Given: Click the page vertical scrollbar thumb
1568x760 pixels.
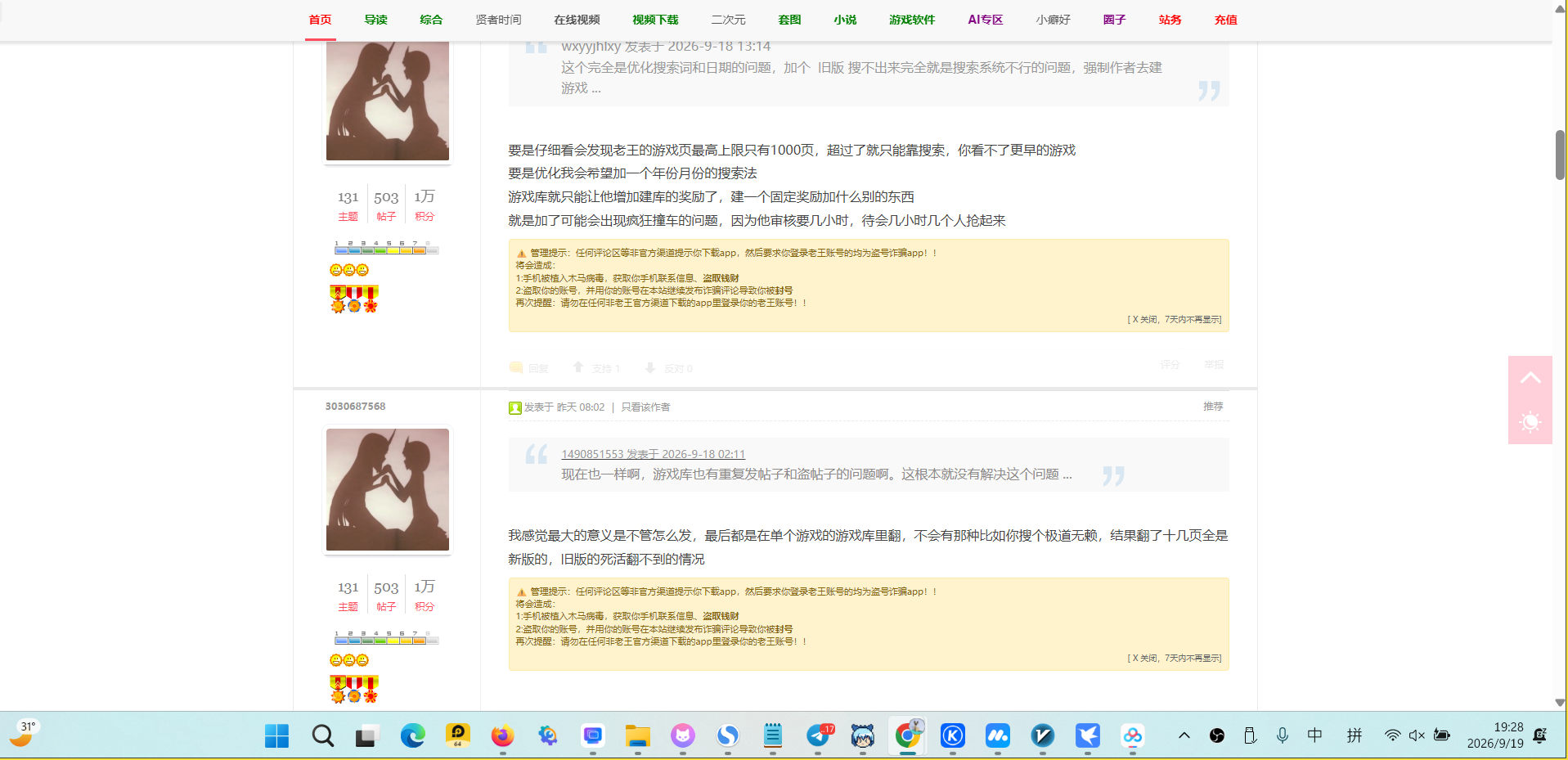Looking at the screenshot, I should [x=1560, y=155].
